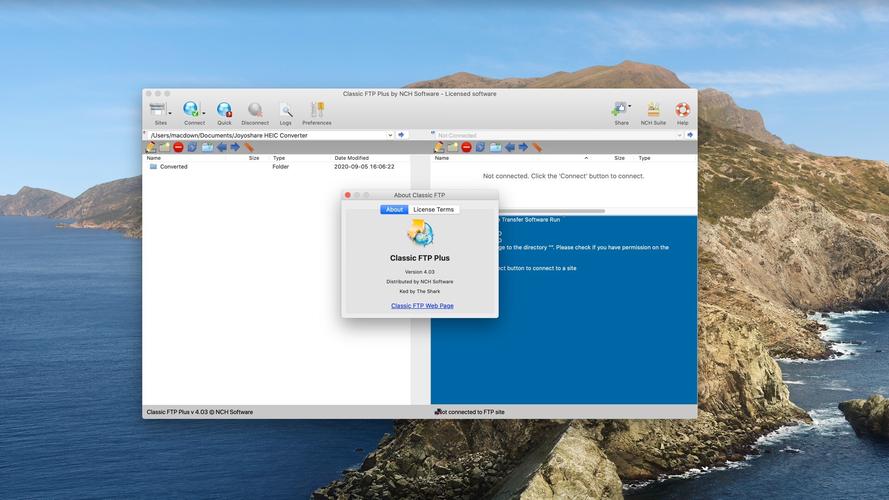Open the local path history dropdown
Viewport: 889px width, 500px height.
tap(390, 135)
